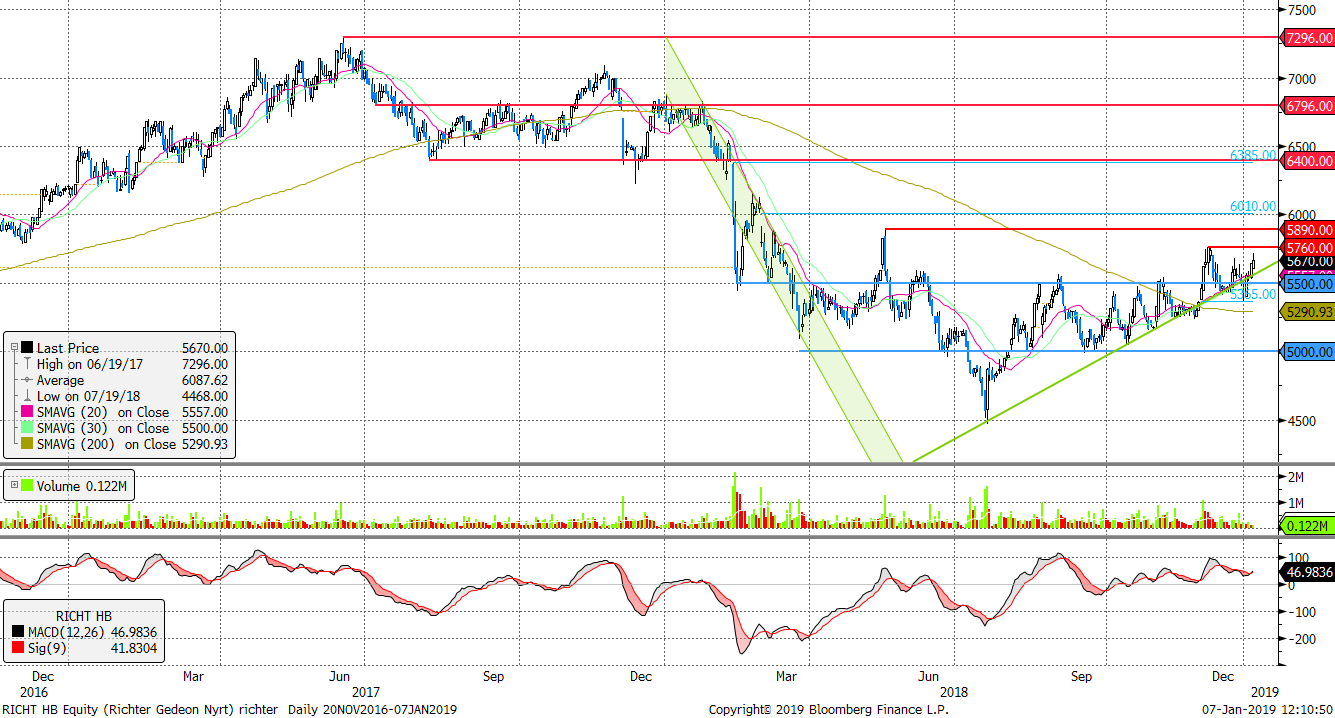This screenshot has width=1335, height=718.
Task: Click the 5355.00 light-blue annotation
Action: click(1253, 294)
